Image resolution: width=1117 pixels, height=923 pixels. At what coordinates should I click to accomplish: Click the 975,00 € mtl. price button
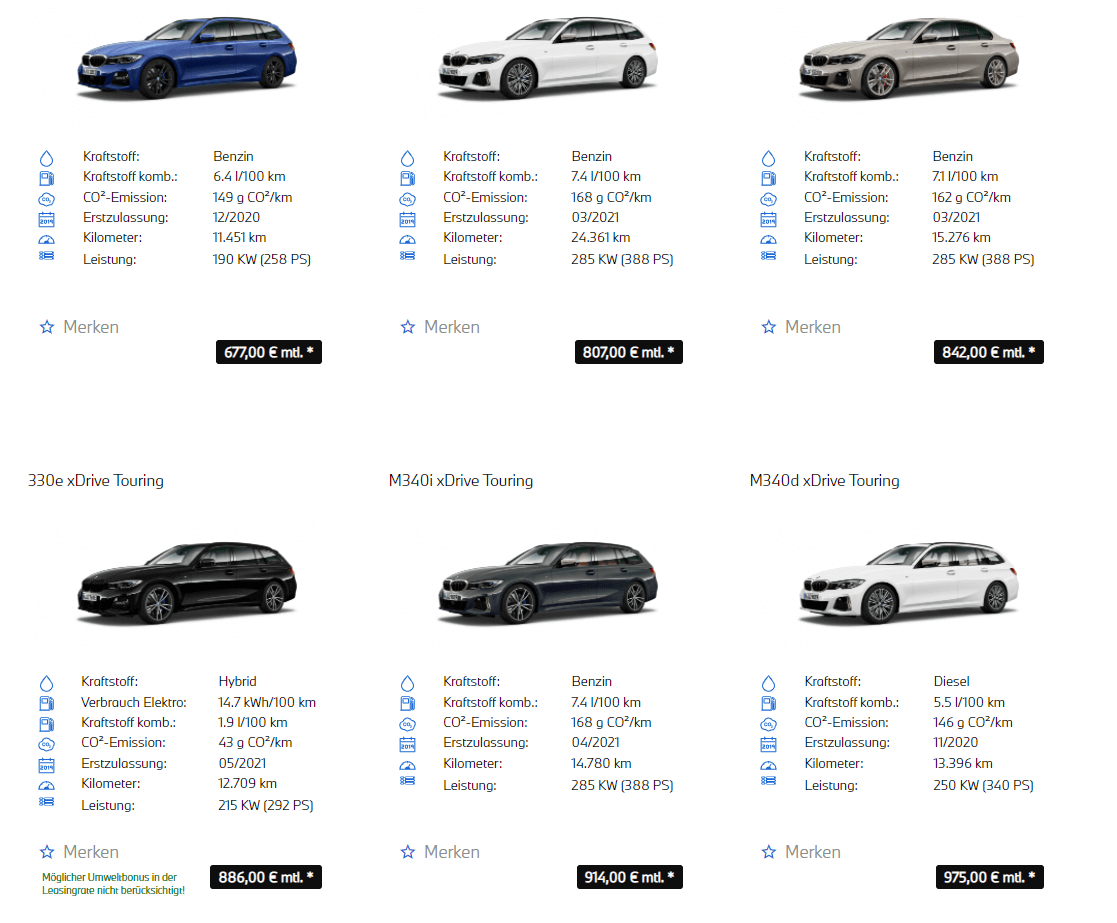click(989, 877)
